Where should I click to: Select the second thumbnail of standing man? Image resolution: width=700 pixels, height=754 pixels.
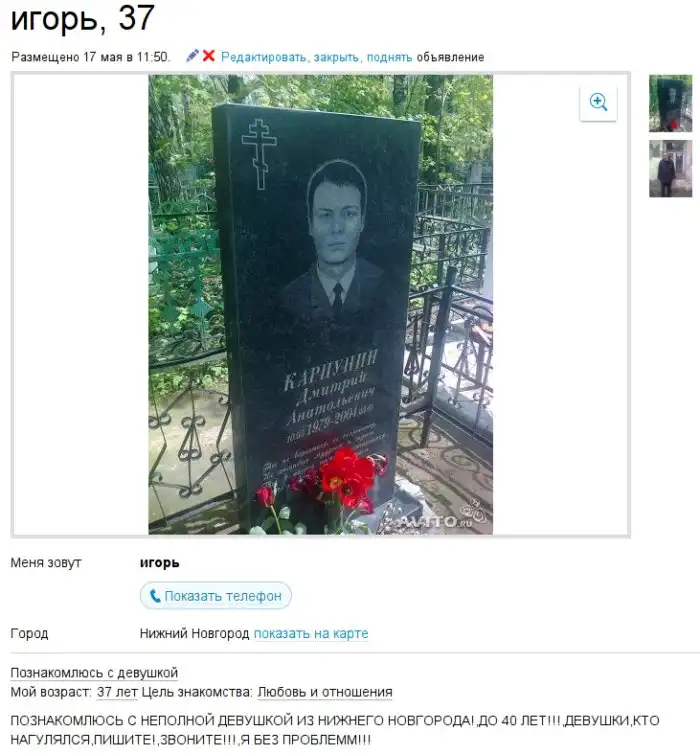671,169
